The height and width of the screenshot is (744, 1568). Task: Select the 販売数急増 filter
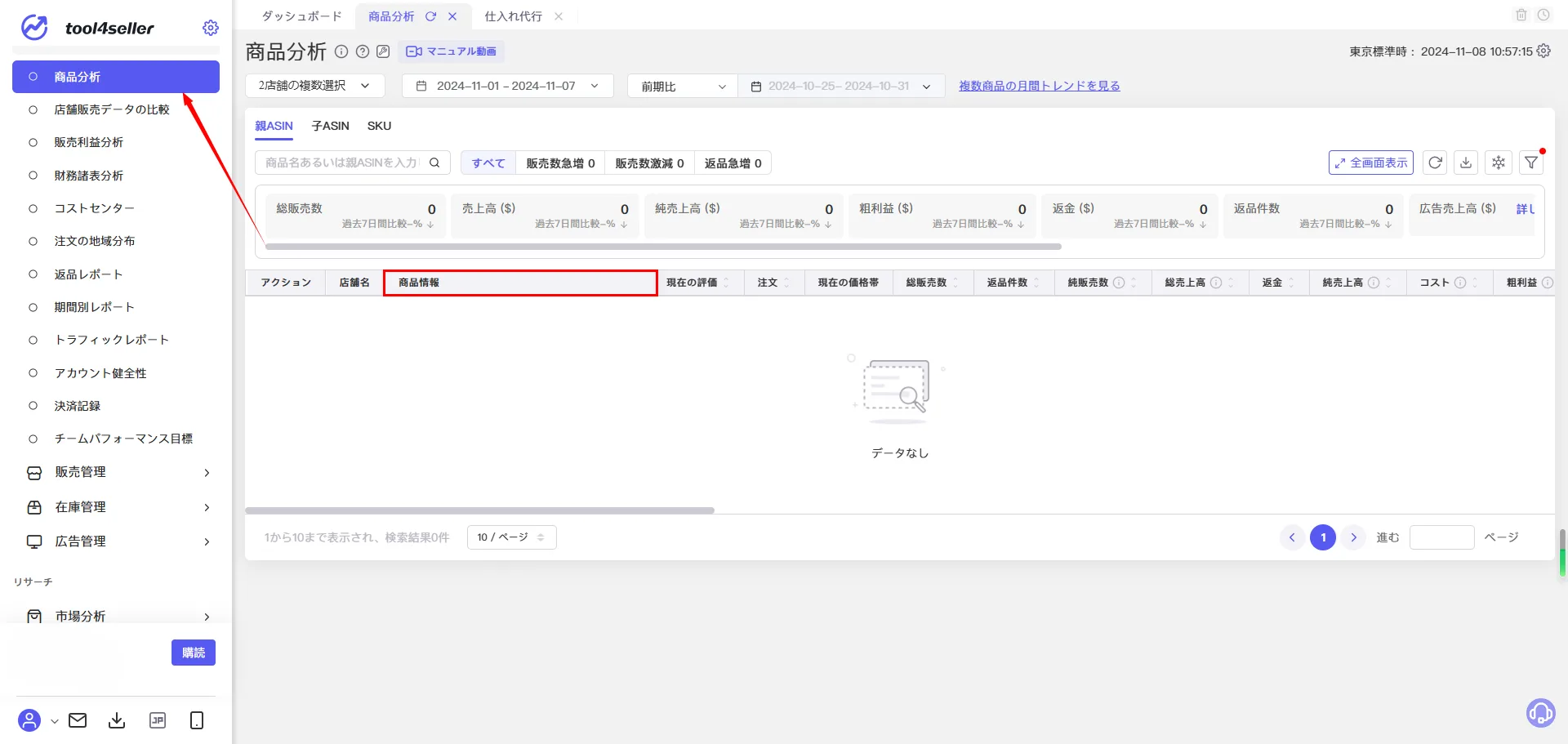click(560, 163)
